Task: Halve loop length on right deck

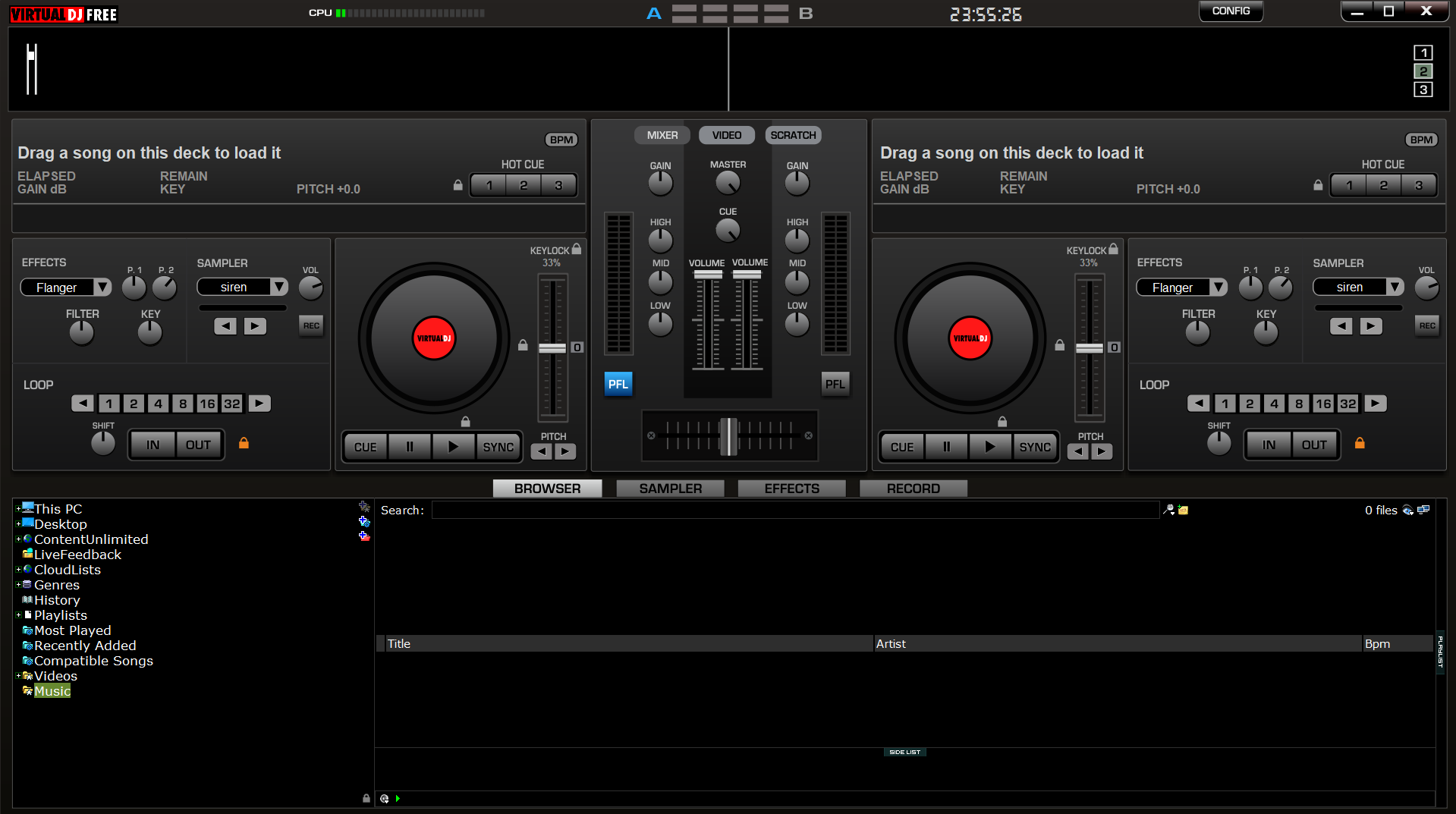Action: (1199, 404)
